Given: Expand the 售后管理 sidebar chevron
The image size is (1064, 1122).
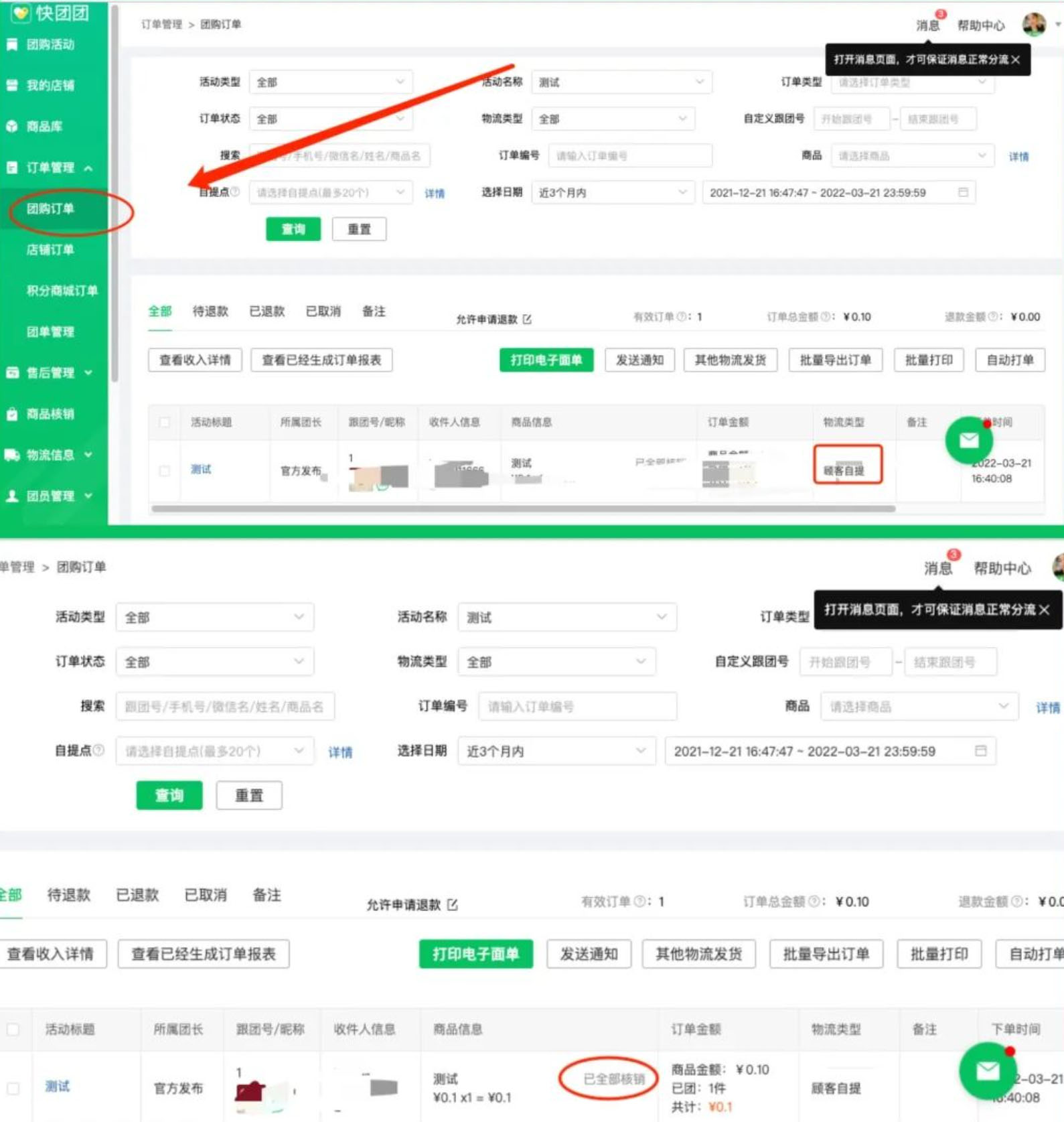Looking at the screenshot, I should tap(88, 372).
